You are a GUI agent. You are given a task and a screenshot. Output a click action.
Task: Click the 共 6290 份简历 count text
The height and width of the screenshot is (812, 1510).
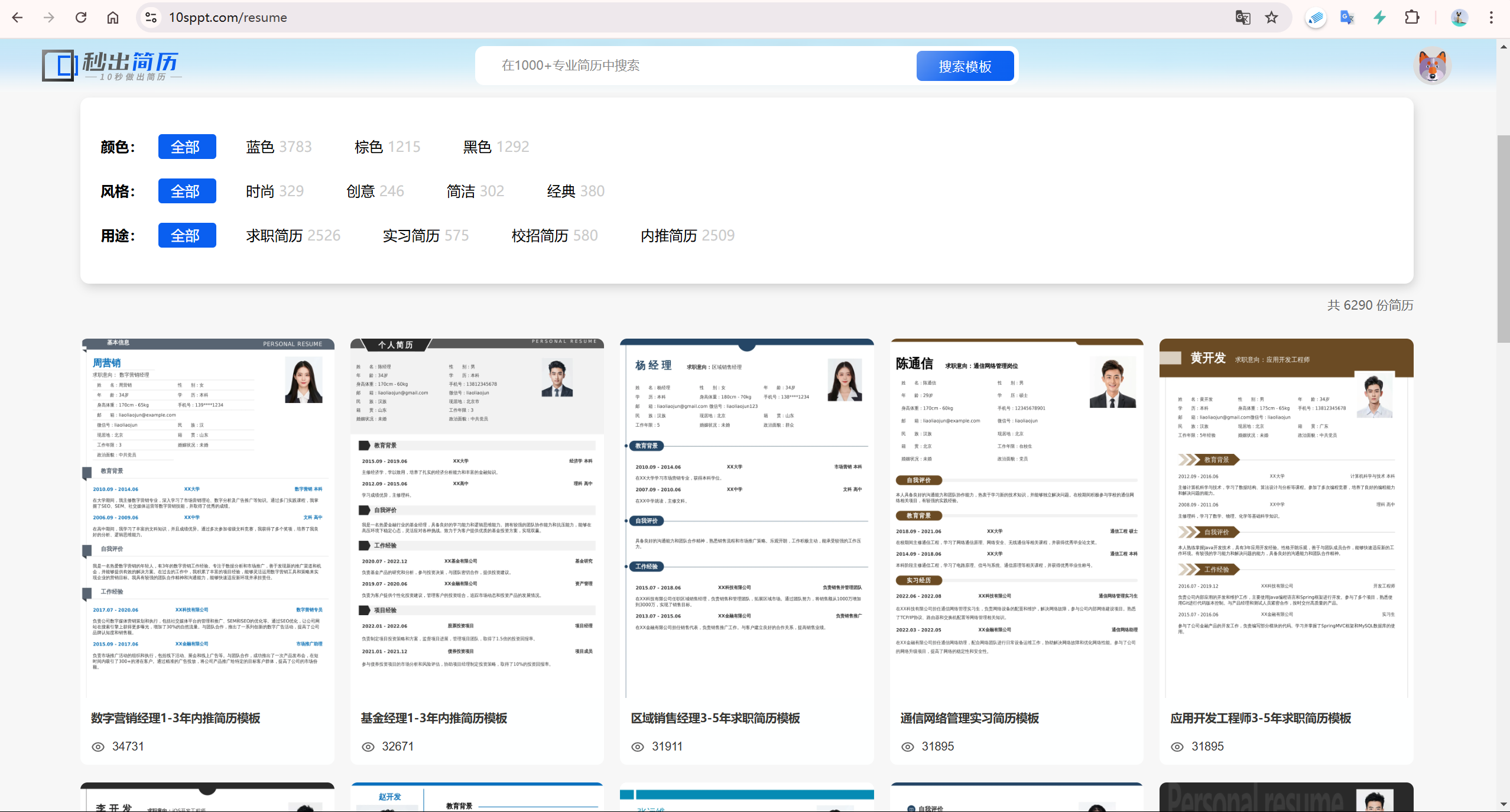[1370, 305]
